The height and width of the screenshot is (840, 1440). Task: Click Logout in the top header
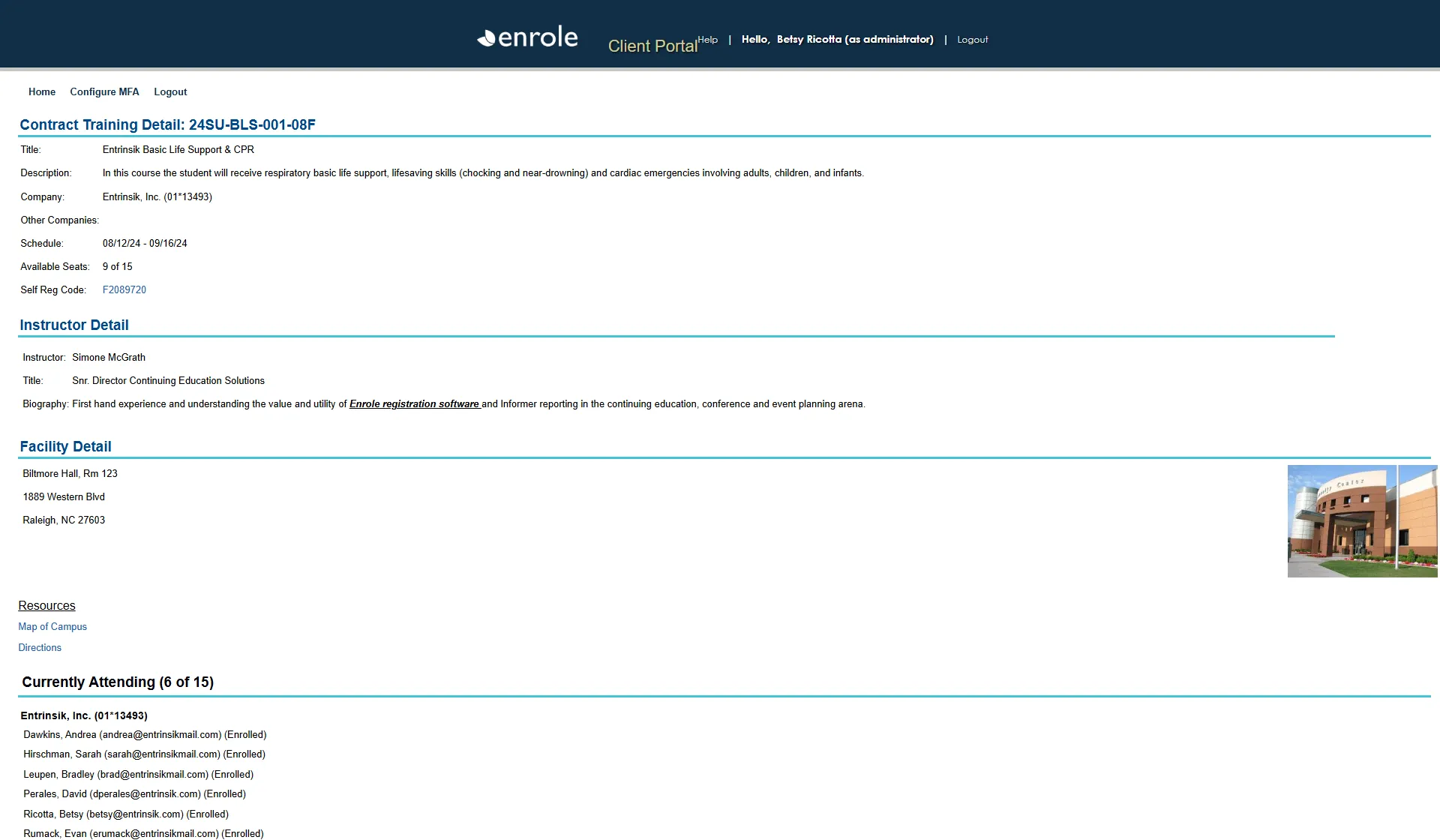coord(972,39)
